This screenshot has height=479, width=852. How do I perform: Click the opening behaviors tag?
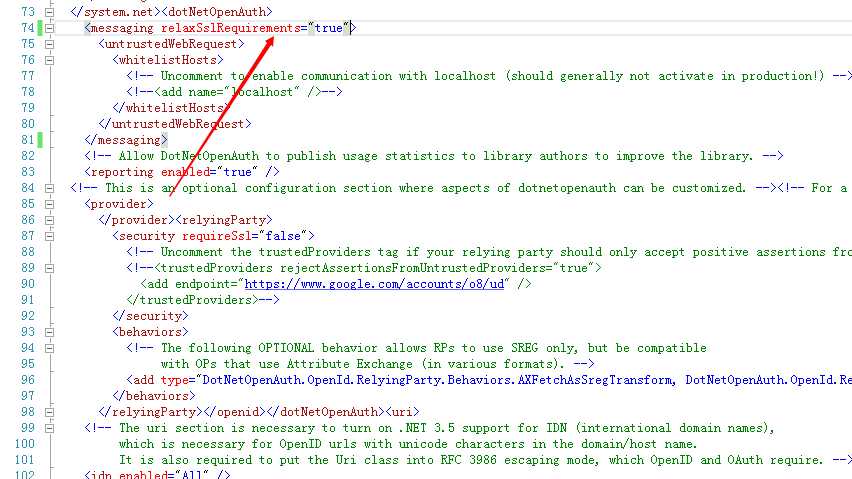[x=151, y=332]
